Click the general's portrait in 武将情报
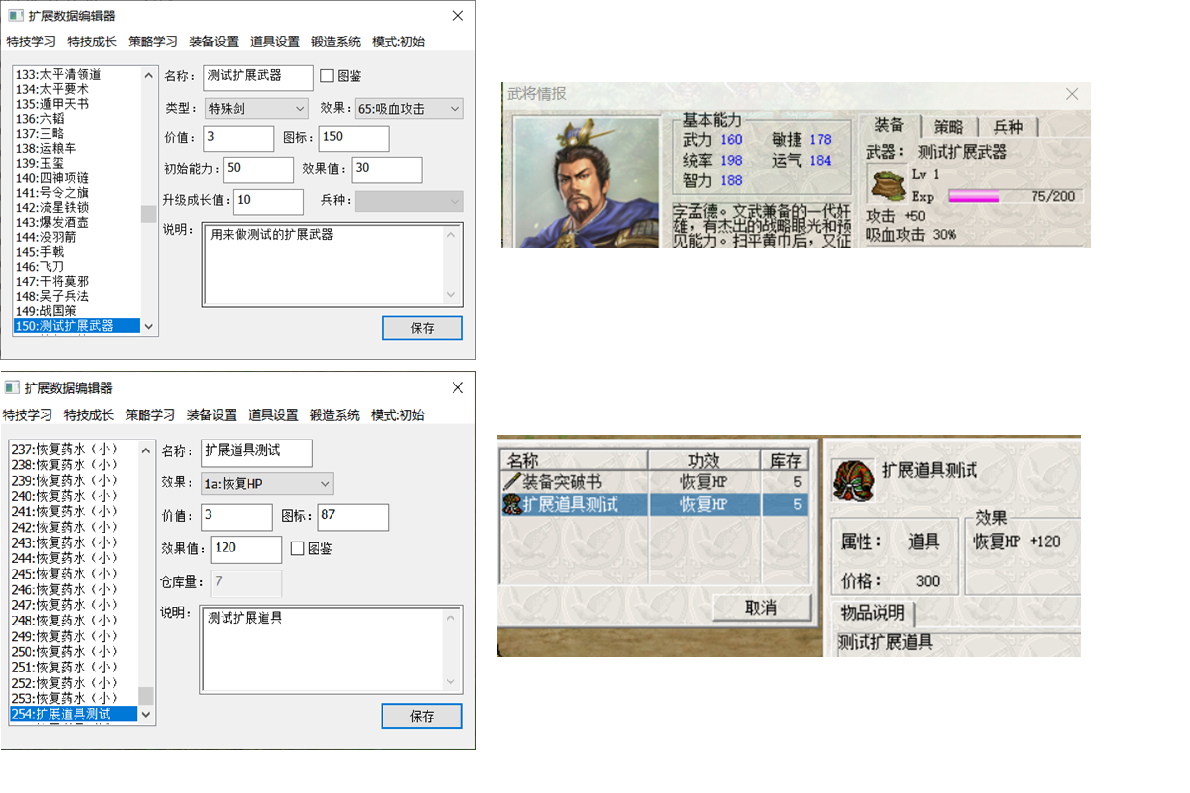 coord(586,182)
